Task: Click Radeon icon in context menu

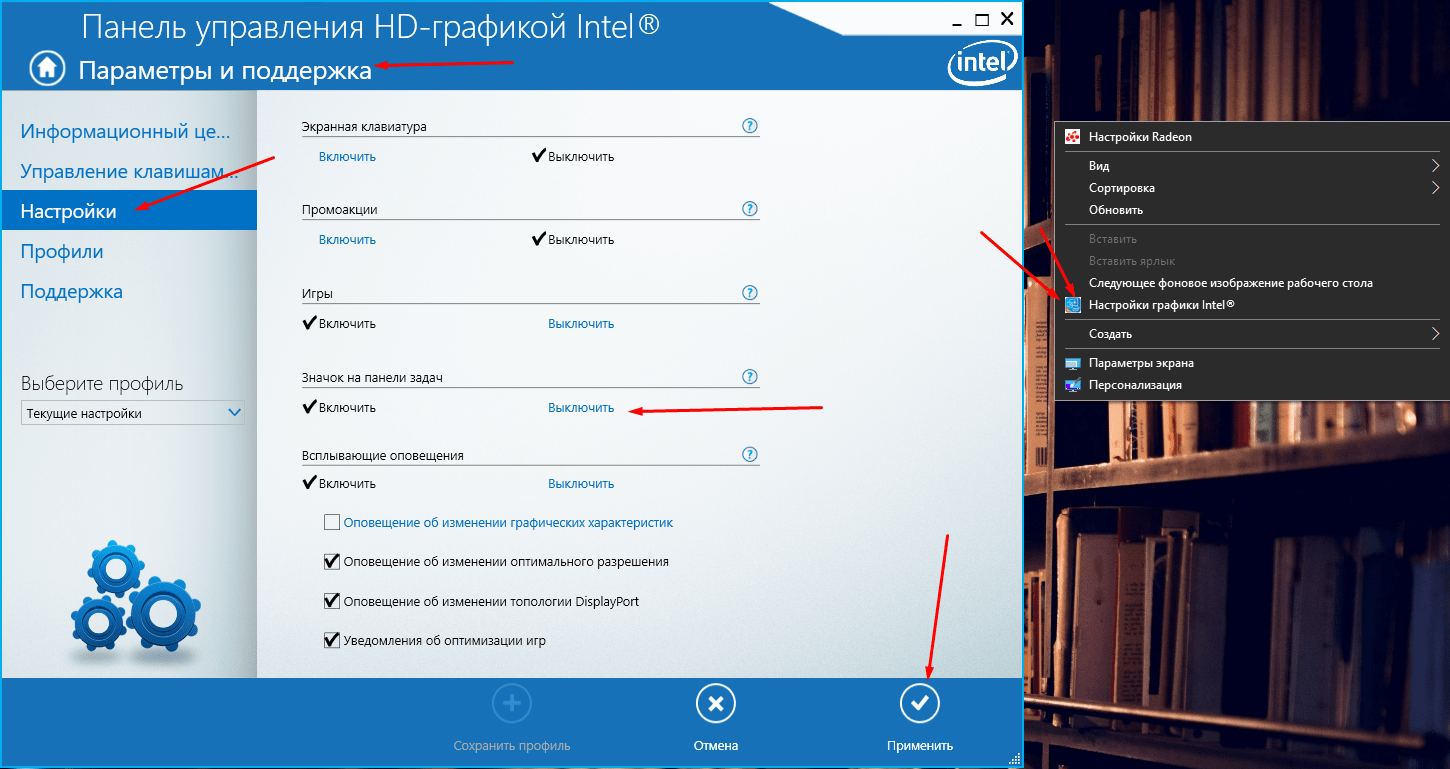Action: click(x=1073, y=137)
